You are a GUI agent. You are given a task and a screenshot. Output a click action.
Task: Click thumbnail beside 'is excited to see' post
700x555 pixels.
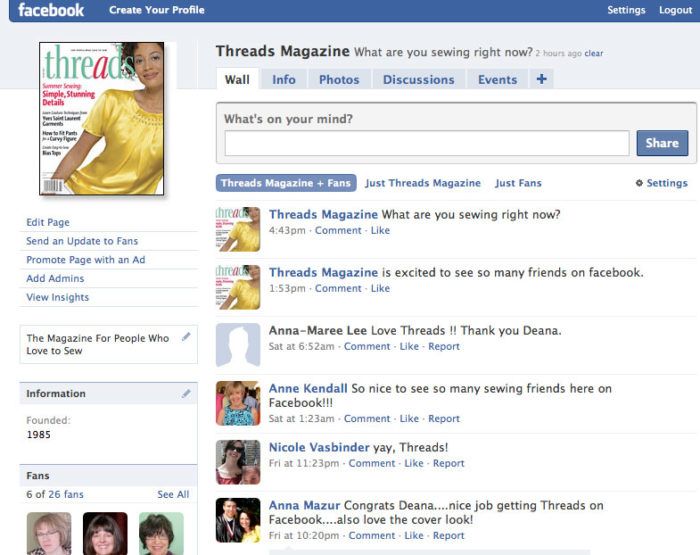click(x=238, y=287)
